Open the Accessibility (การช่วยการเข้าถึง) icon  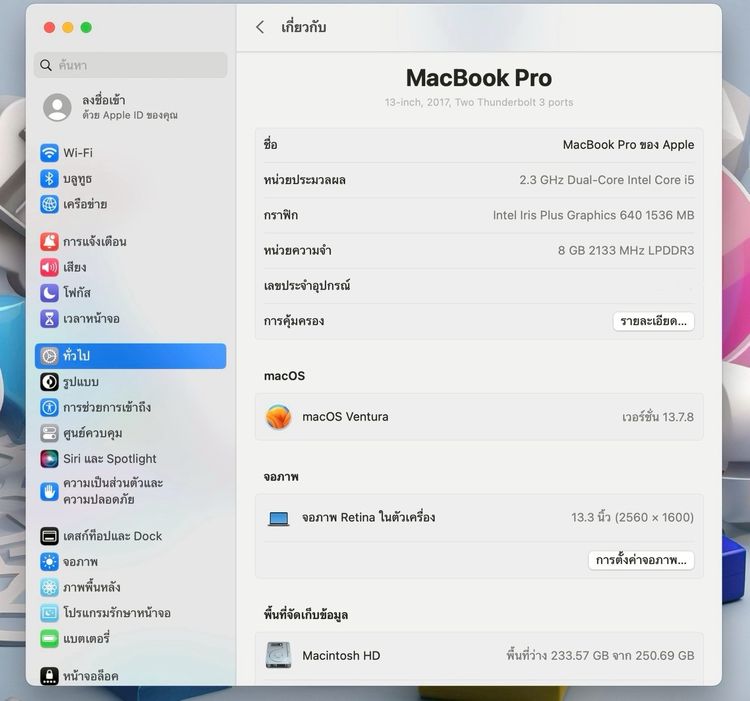(49, 407)
